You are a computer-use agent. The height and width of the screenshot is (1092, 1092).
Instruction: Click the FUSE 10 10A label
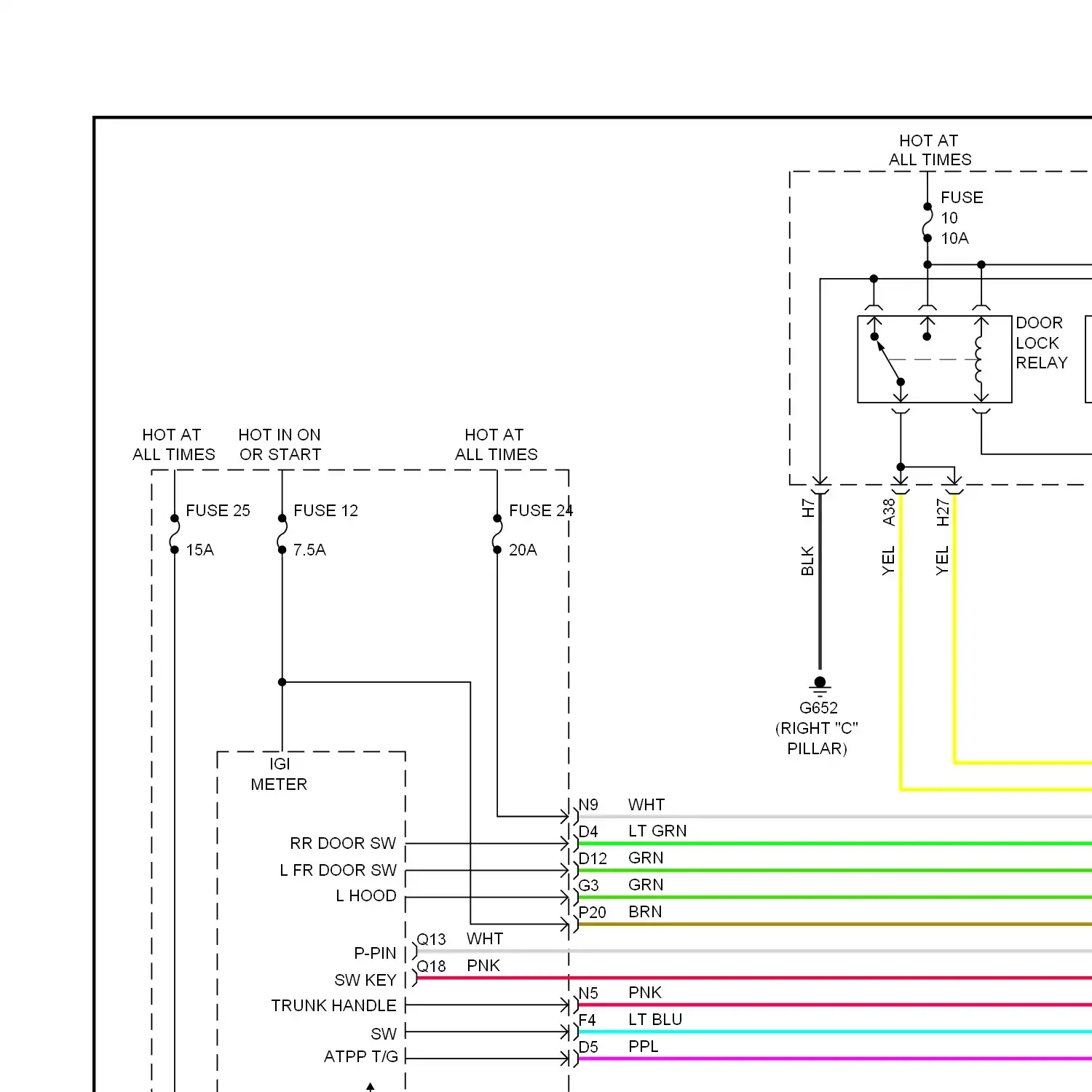tap(961, 218)
